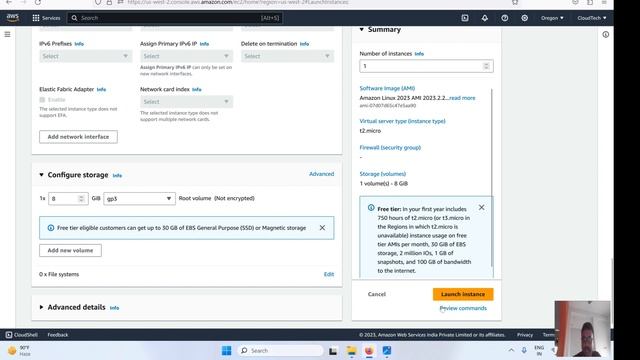Open Firefox from the taskbar
Image resolution: width=640 pixels, height=360 pixels.
(369, 351)
